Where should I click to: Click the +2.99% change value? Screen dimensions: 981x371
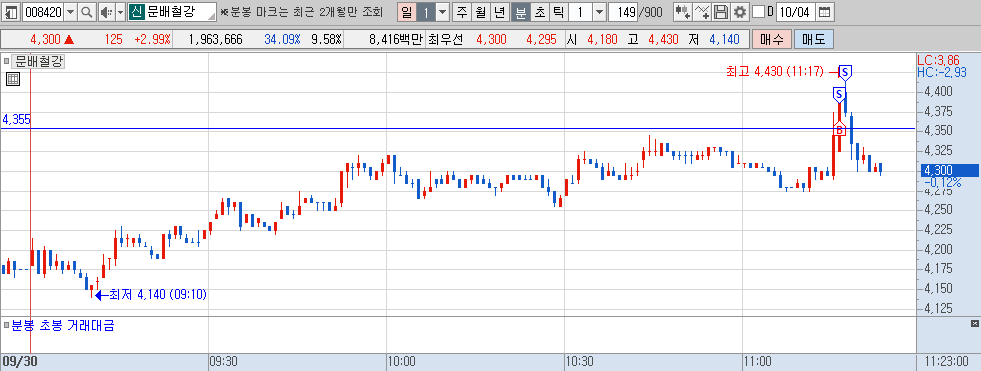pos(152,39)
